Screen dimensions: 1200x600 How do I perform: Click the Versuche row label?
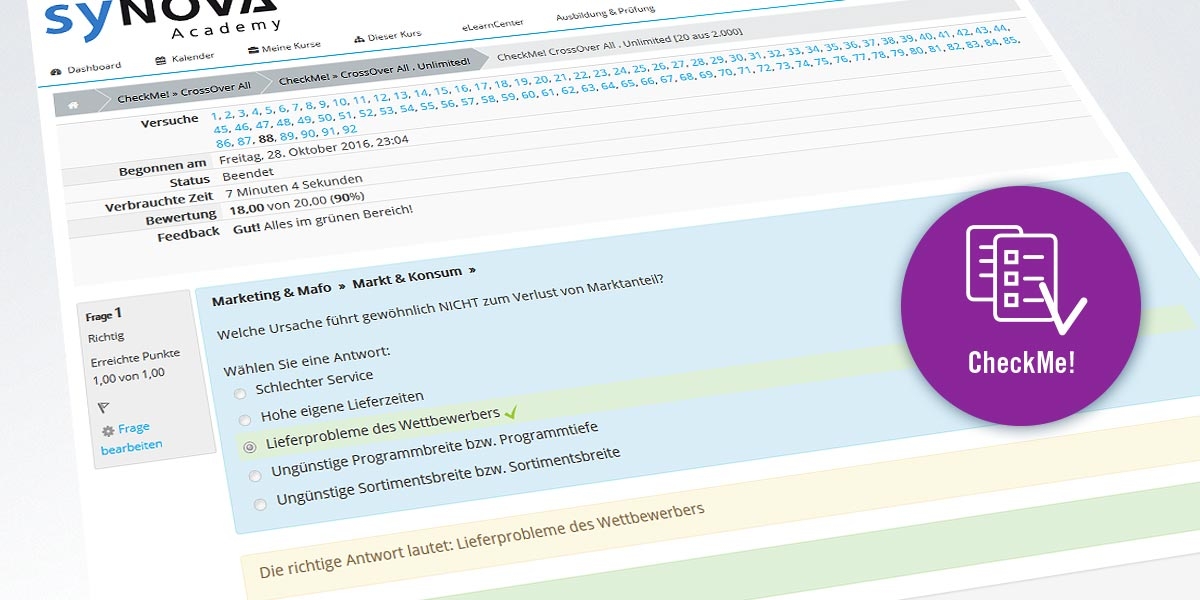click(171, 121)
